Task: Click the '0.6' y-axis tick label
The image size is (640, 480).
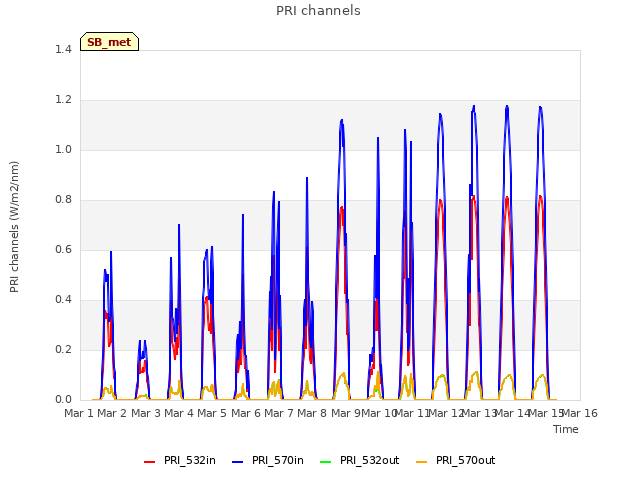Action: (63, 249)
